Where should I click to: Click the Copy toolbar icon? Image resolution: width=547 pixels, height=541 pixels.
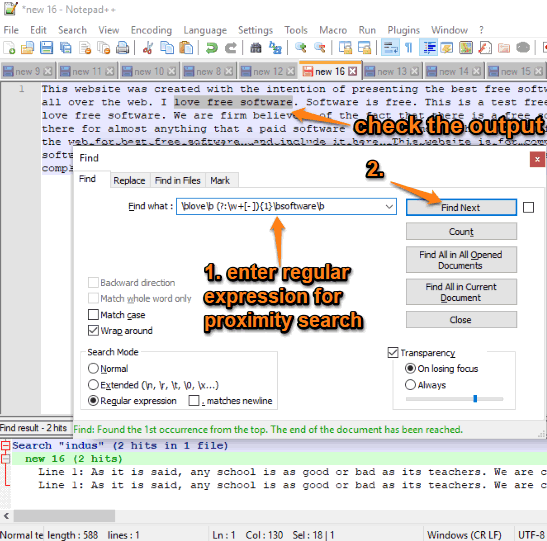tap(167, 48)
